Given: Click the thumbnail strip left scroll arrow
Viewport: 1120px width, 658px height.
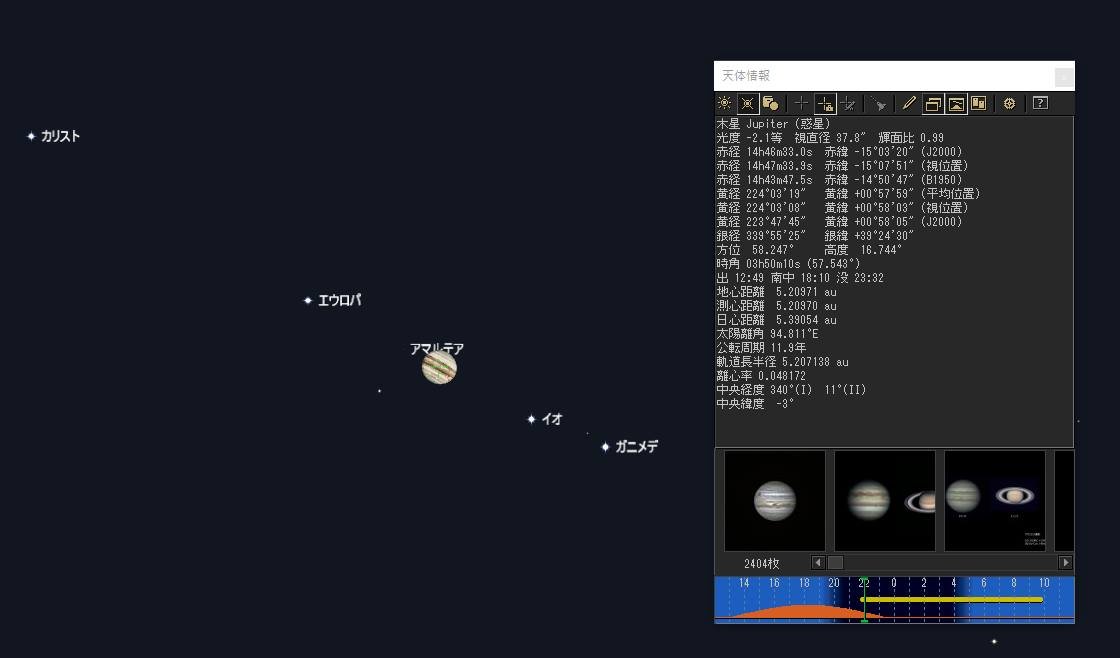Looking at the screenshot, I should 819,563.
